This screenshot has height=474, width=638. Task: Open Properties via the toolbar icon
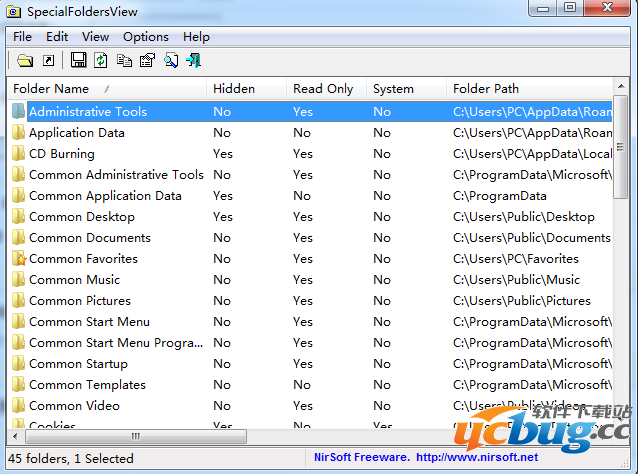click(x=147, y=61)
